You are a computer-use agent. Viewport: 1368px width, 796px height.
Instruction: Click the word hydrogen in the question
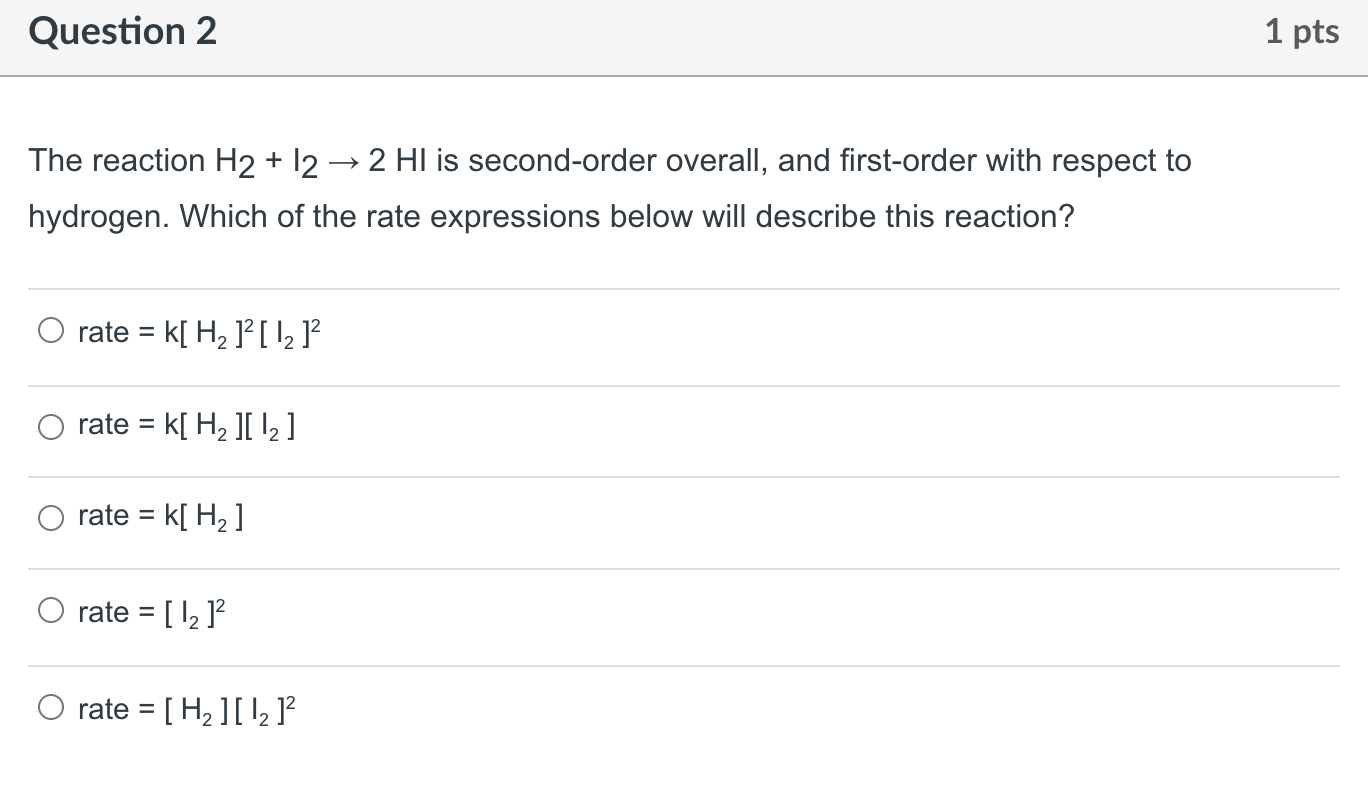tap(86, 216)
